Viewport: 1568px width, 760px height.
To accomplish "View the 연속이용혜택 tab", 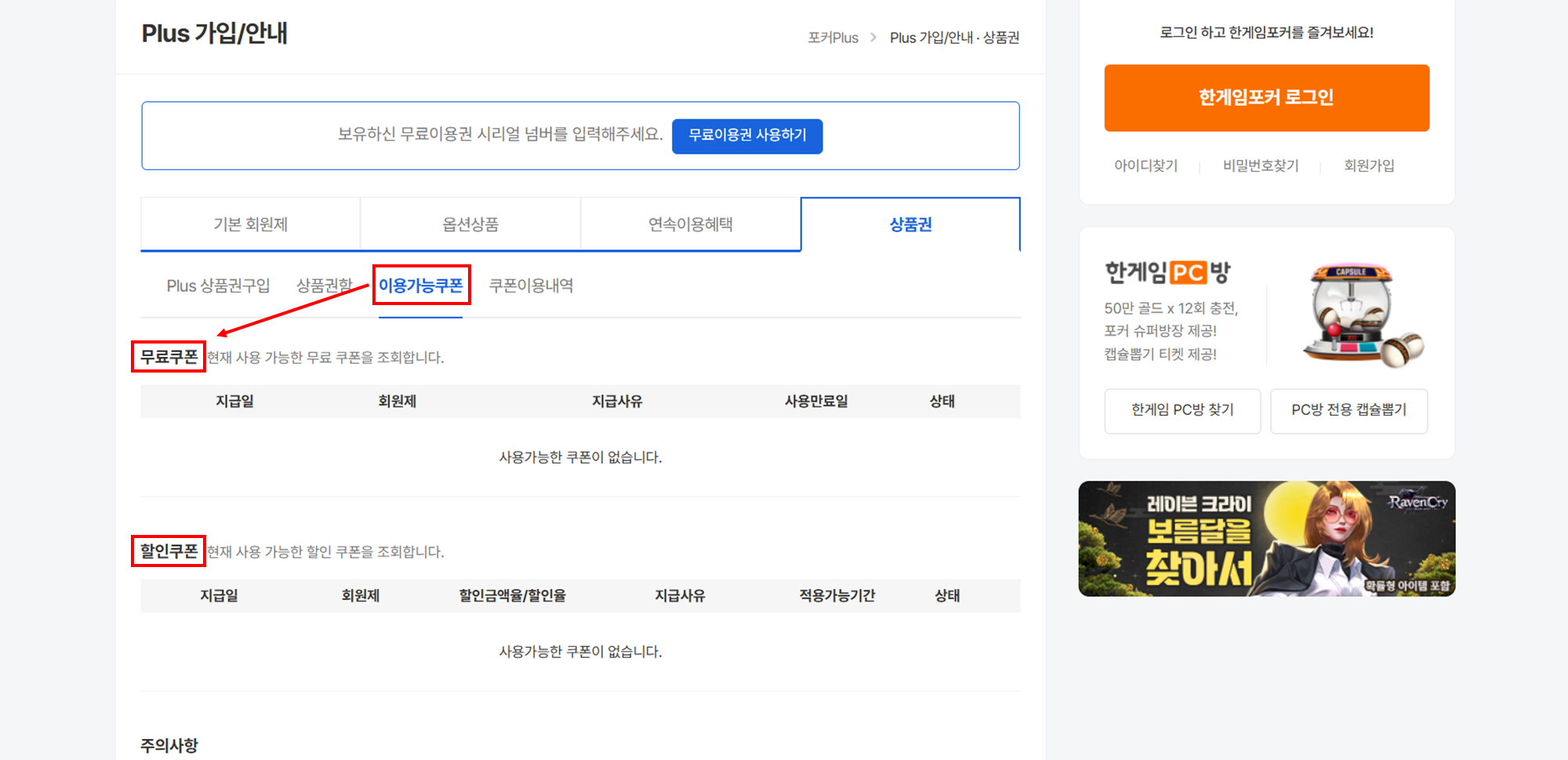I will point(690,224).
